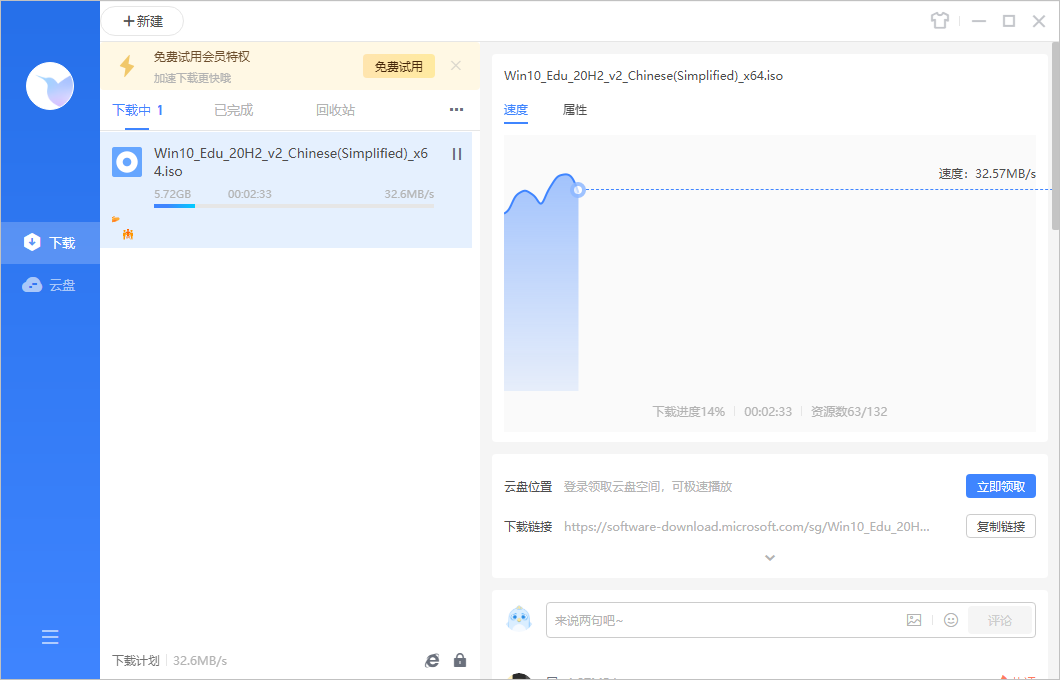The width and height of the screenshot is (1060, 680).
Task: Maximize the Xunlei window
Action: 1009,21
